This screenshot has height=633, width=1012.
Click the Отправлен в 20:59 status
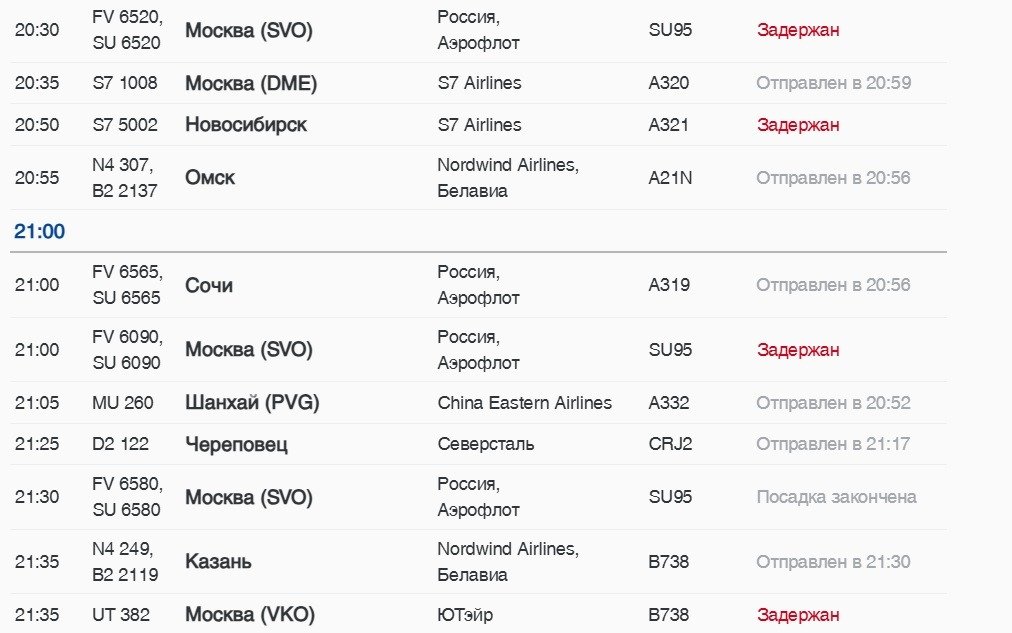point(833,84)
